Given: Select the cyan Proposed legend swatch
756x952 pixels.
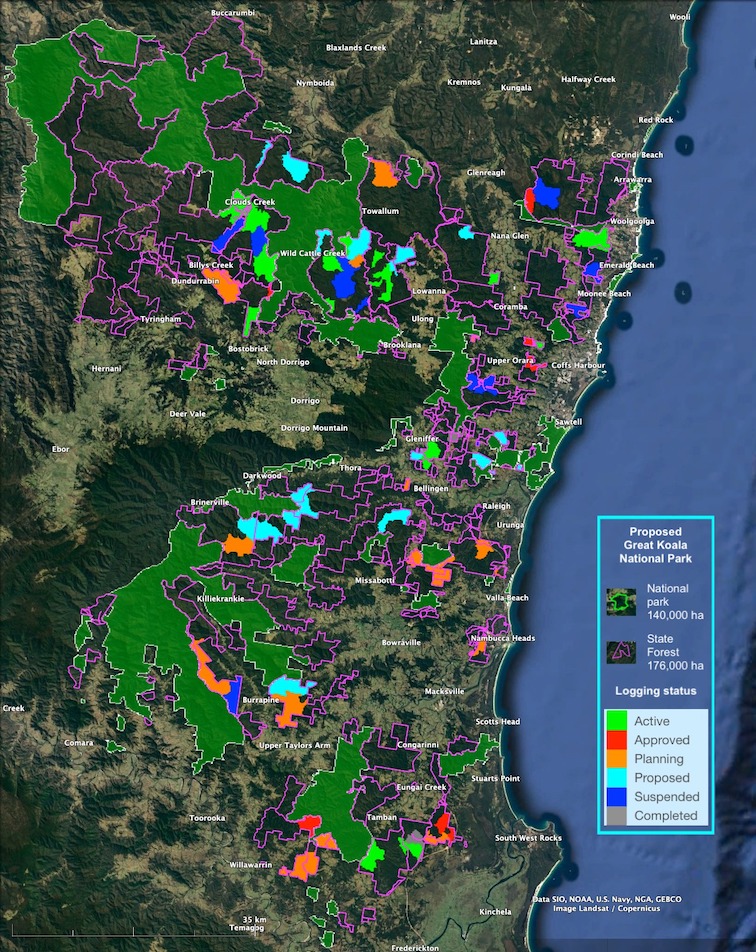Looking at the screenshot, I should coord(616,777).
